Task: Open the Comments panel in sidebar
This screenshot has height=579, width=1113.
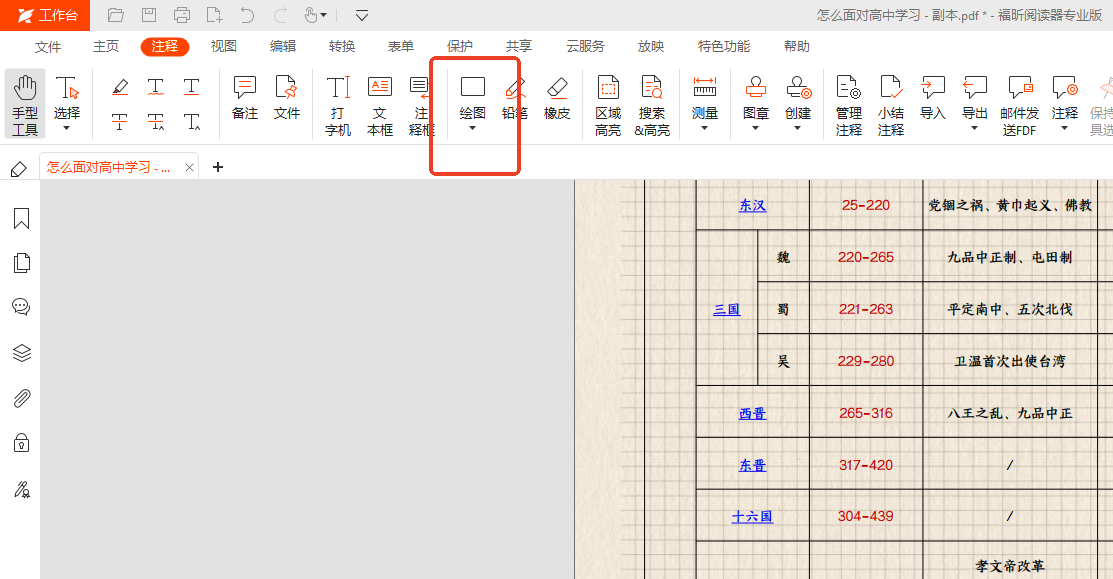Action: [21, 307]
